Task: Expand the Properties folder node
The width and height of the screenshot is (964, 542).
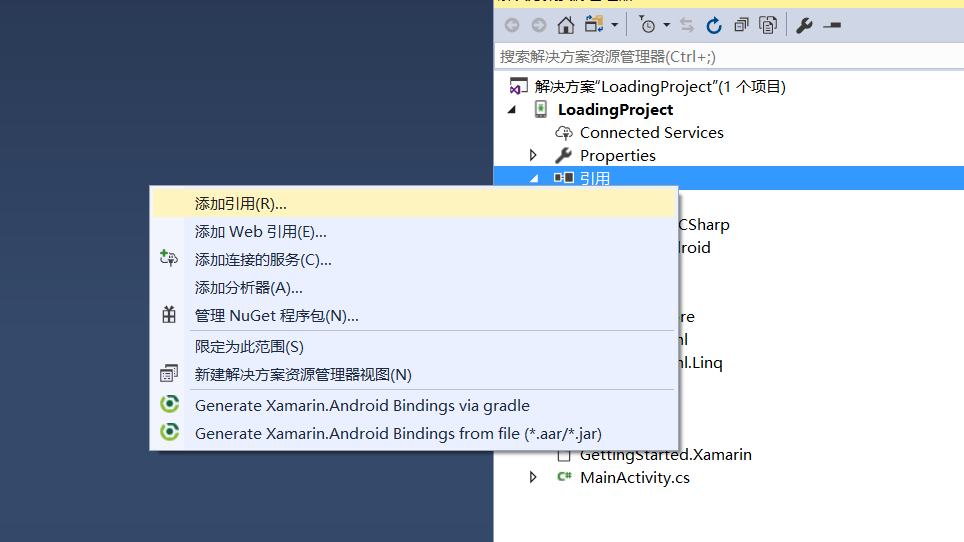Action: point(533,155)
